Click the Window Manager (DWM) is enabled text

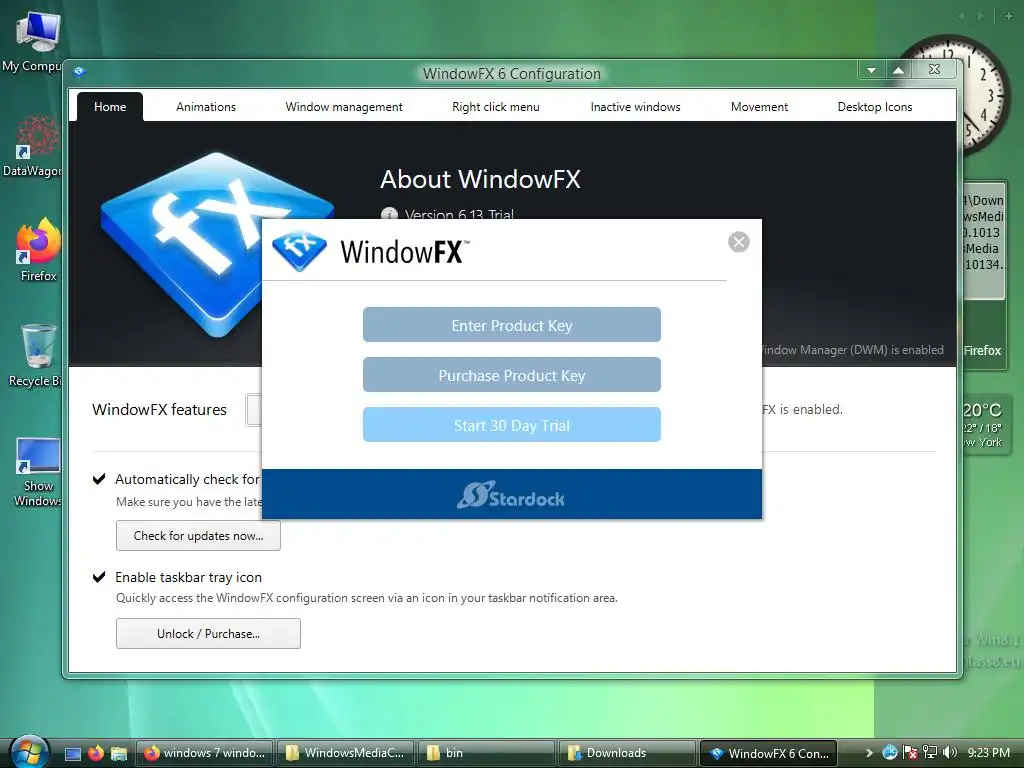coord(853,350)
